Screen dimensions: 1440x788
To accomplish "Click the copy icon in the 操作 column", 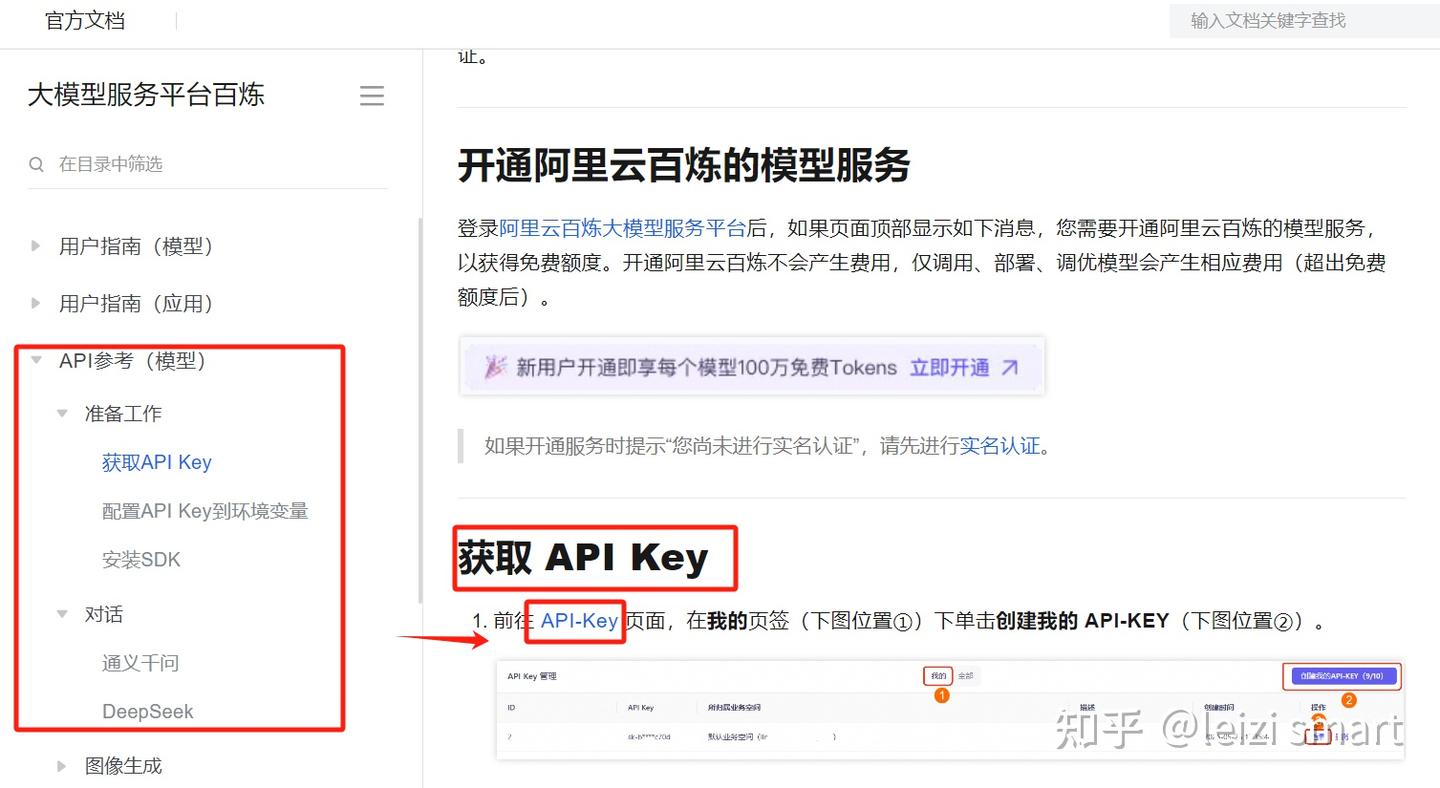I will (x=1318, y=735).
